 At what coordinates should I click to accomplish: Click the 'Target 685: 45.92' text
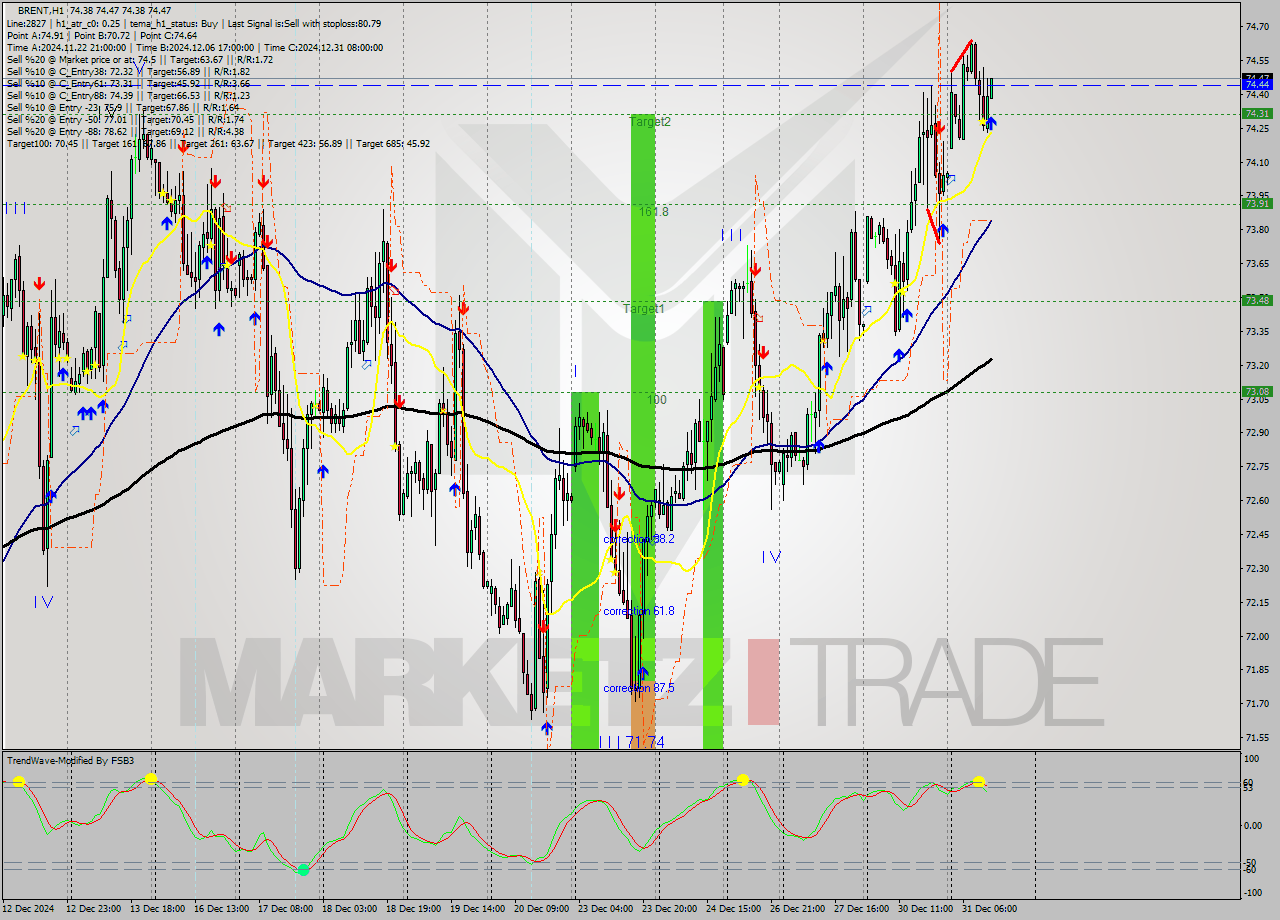393,143
